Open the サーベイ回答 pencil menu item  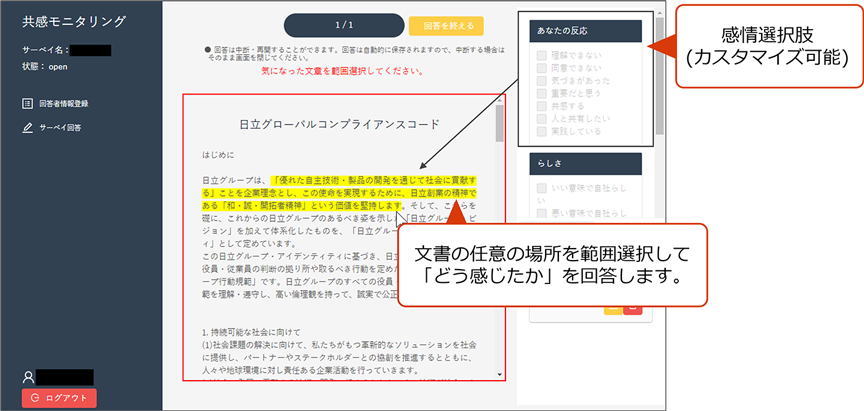[x=52, y=128]
